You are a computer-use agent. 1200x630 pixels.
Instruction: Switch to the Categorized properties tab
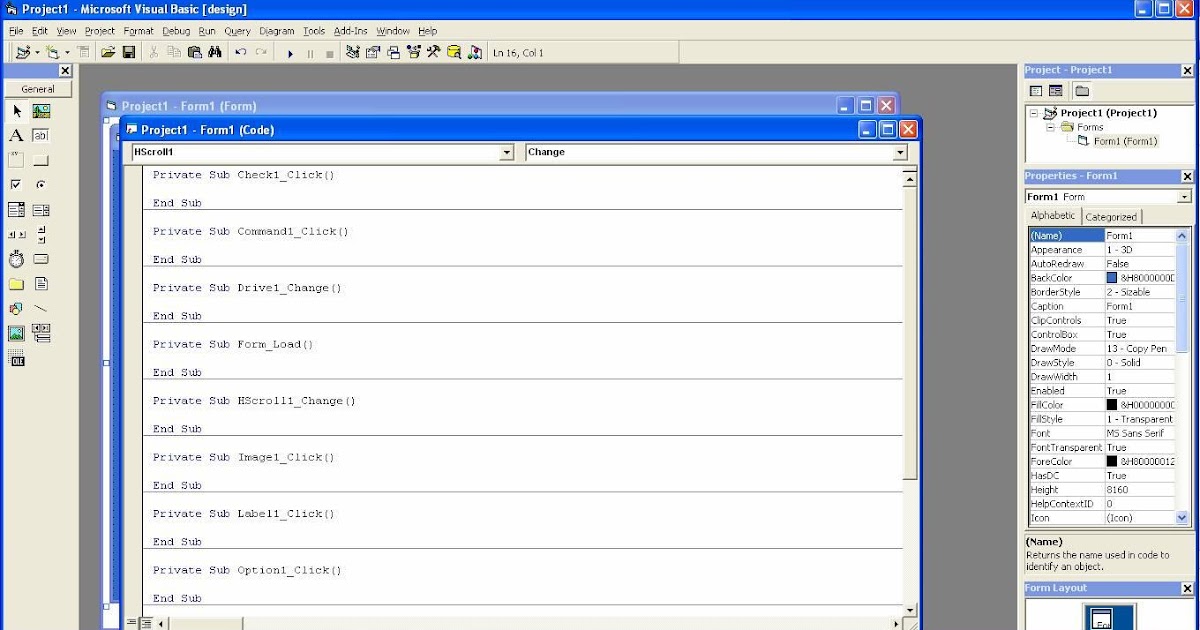click(1111, 215)
